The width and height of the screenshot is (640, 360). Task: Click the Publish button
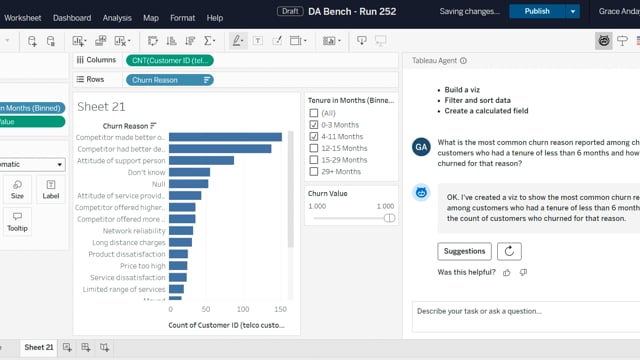[x=537, y=11]
